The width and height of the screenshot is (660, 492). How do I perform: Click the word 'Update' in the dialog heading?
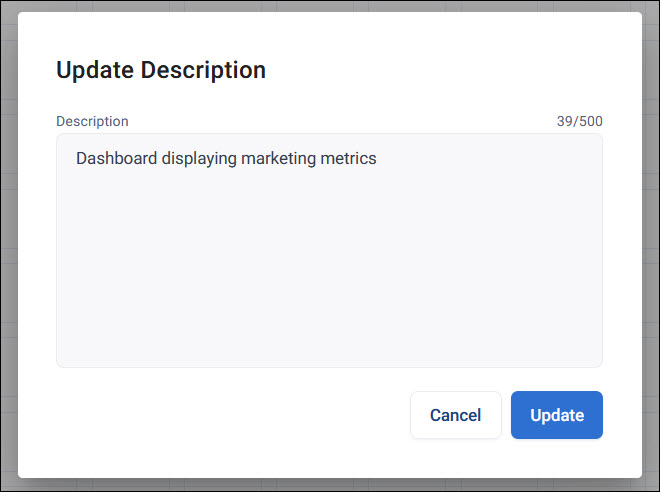tap(96, 70)
